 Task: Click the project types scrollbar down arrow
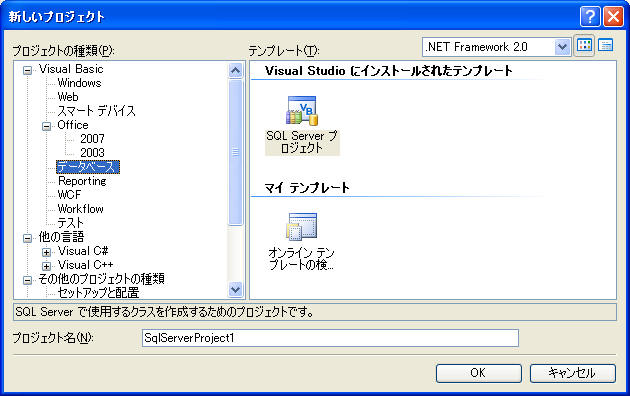pos(235,289)
